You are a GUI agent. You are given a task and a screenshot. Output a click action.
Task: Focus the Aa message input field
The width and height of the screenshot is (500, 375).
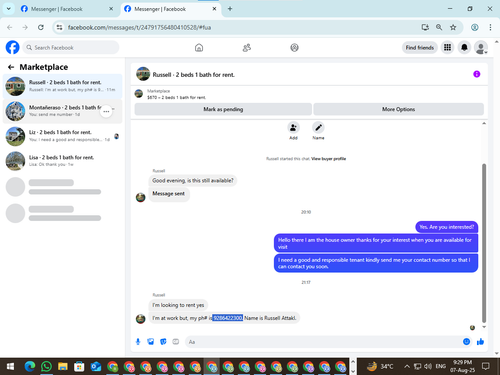click(323, 342)
